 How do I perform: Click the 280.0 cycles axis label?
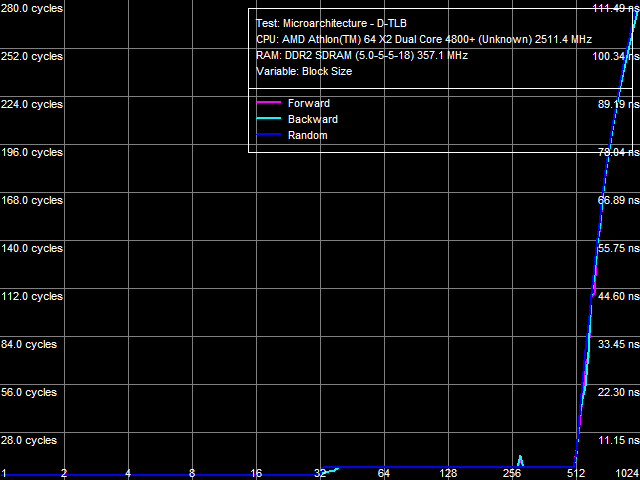[32, 8]
